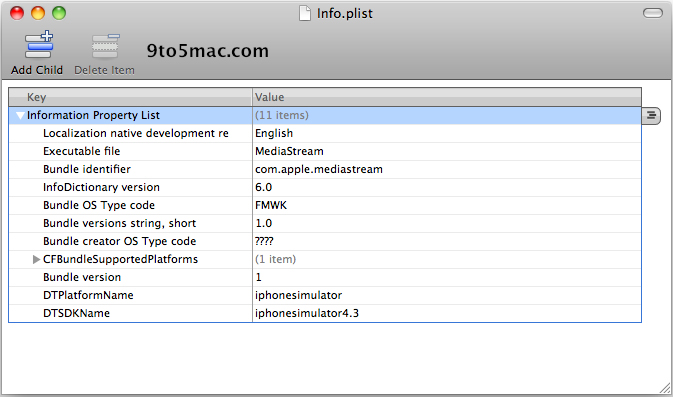Viewport: 673px width, 397px height.
Task: Select the Bundle OS Type code row
Action: tap(325, 206)
